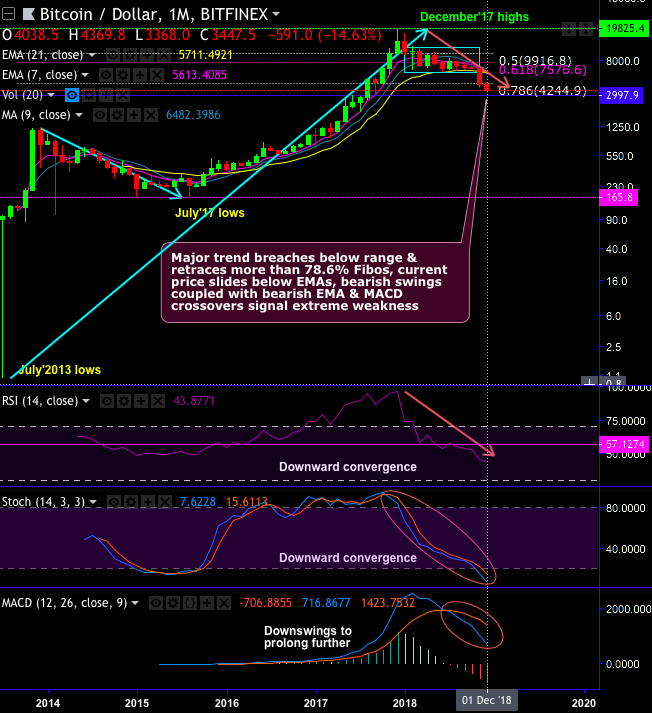Click the green 19825.4 price label
This screenshot has height=713, width=652.
[624, 28]
